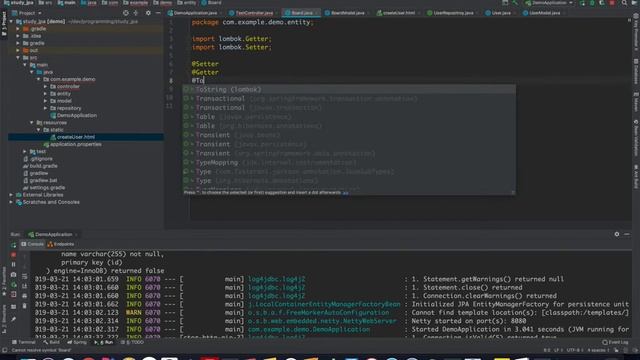
Task: Choose ToString (lombok) completion suggestion
Action: (349, 89)
